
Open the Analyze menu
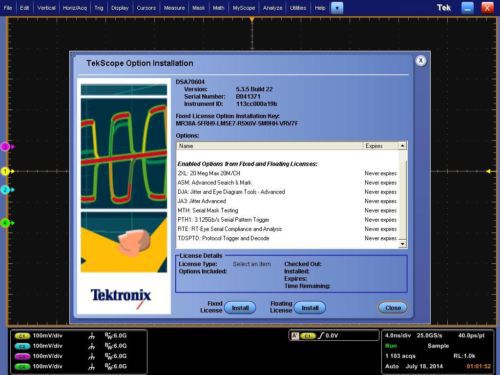272,8
